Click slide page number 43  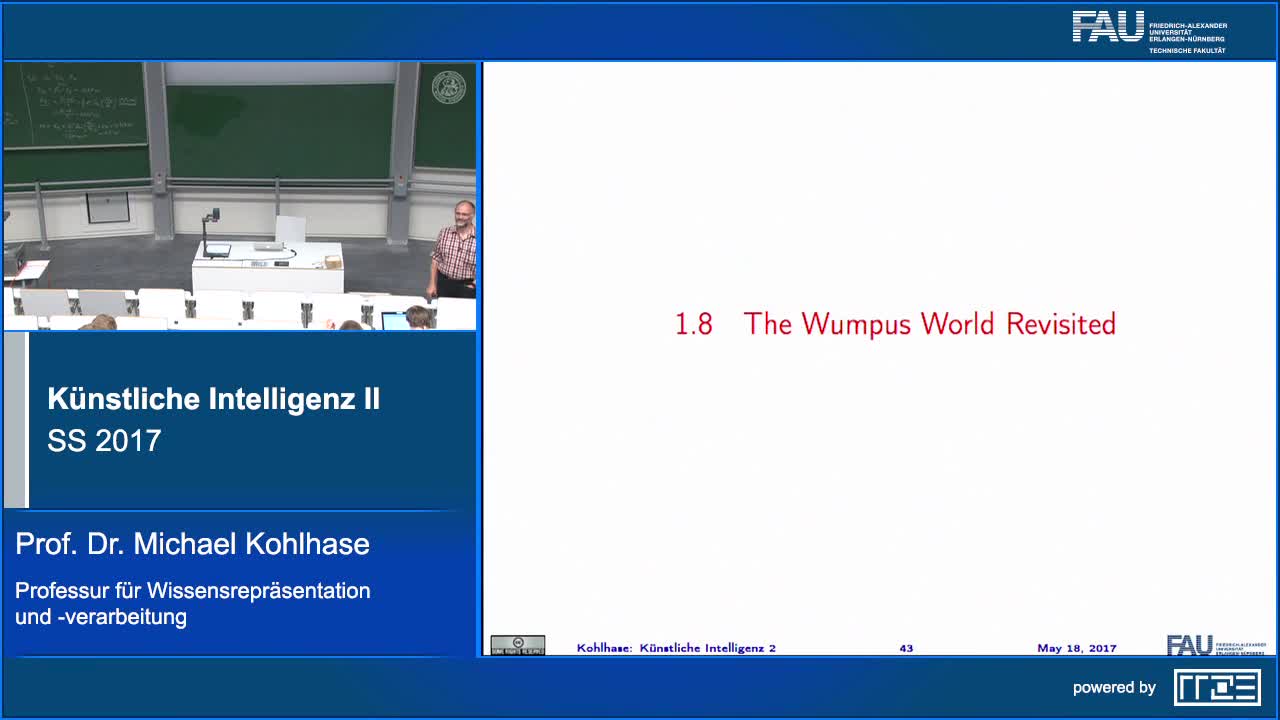click(x=906, y=648)
